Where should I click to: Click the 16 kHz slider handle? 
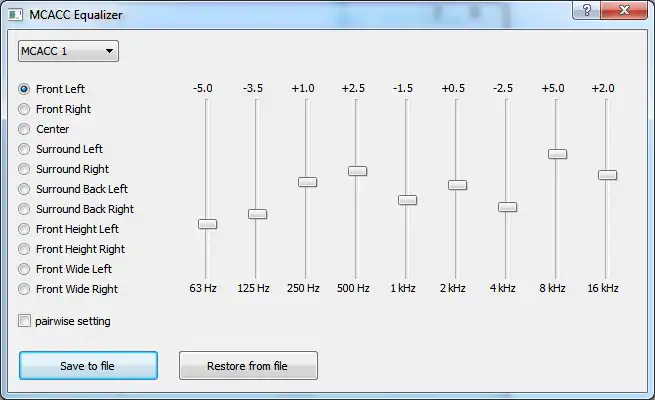[607, 175]
